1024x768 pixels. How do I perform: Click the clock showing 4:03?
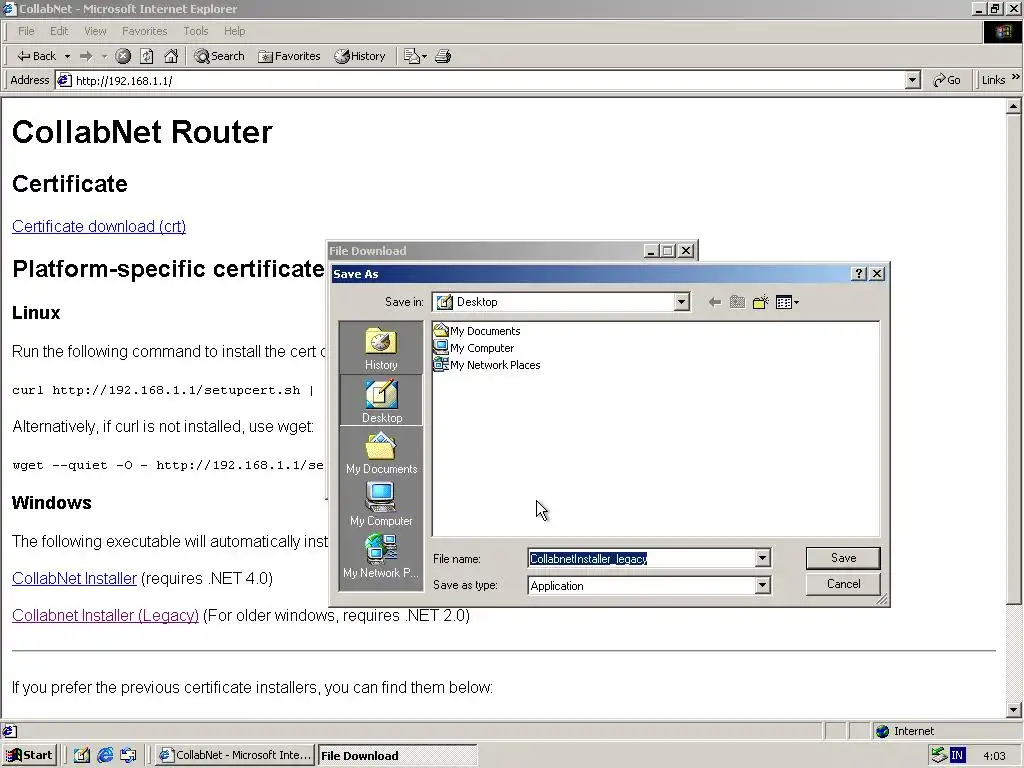(x=994, y=756)
